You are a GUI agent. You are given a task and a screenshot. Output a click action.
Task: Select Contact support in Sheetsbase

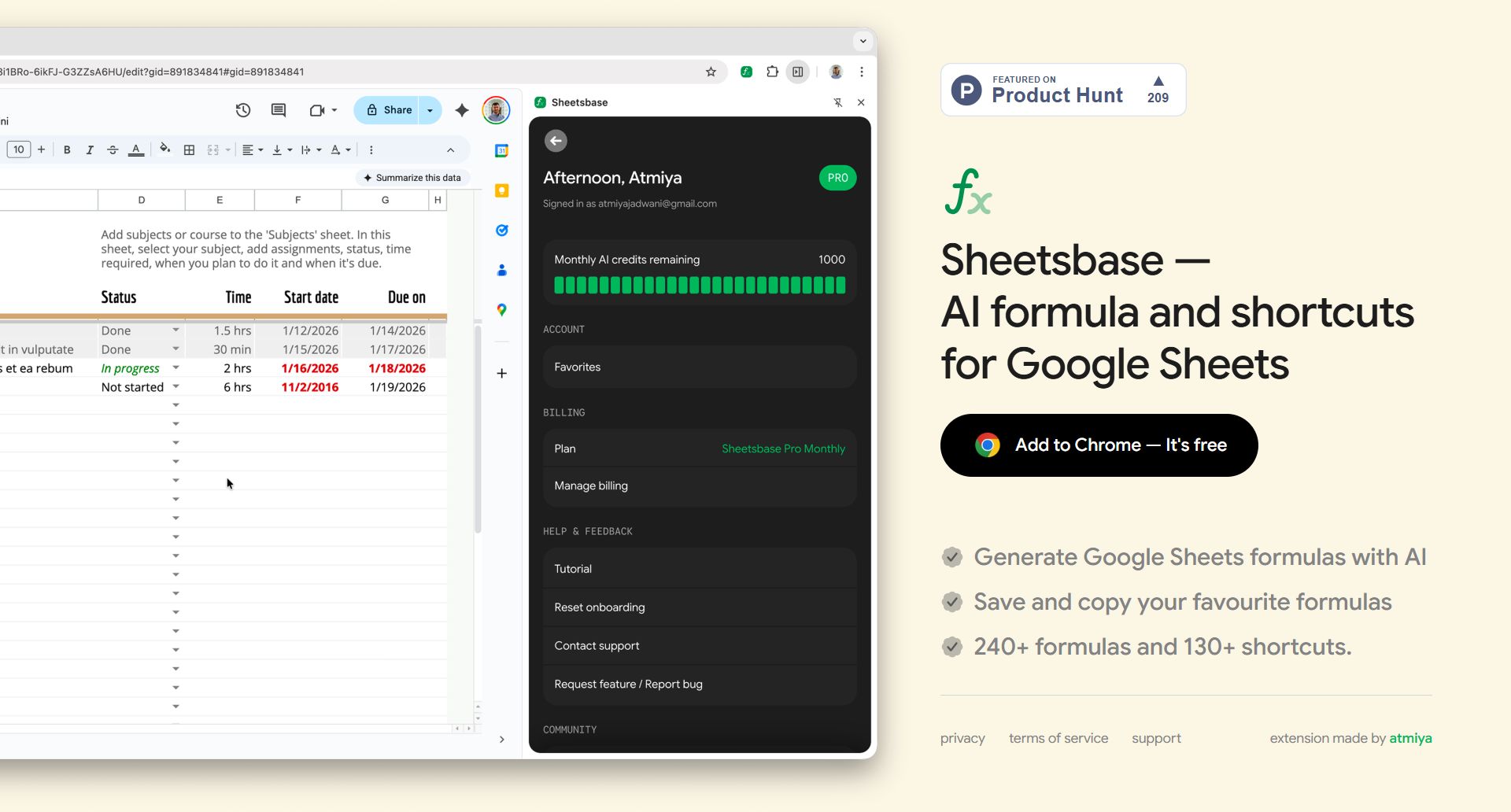click(x=700, y=646)
